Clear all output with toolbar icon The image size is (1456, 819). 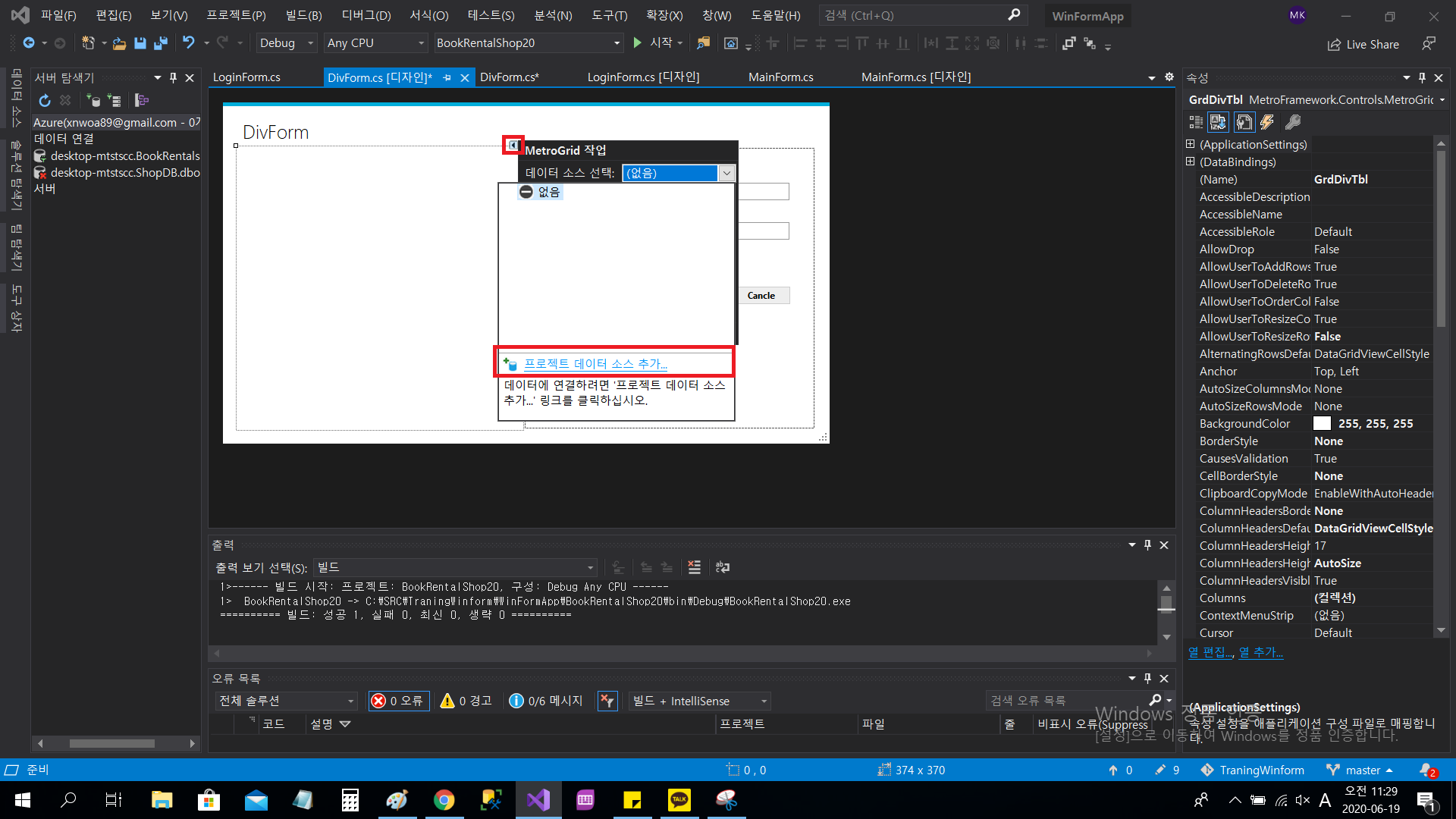click(694, 567)
